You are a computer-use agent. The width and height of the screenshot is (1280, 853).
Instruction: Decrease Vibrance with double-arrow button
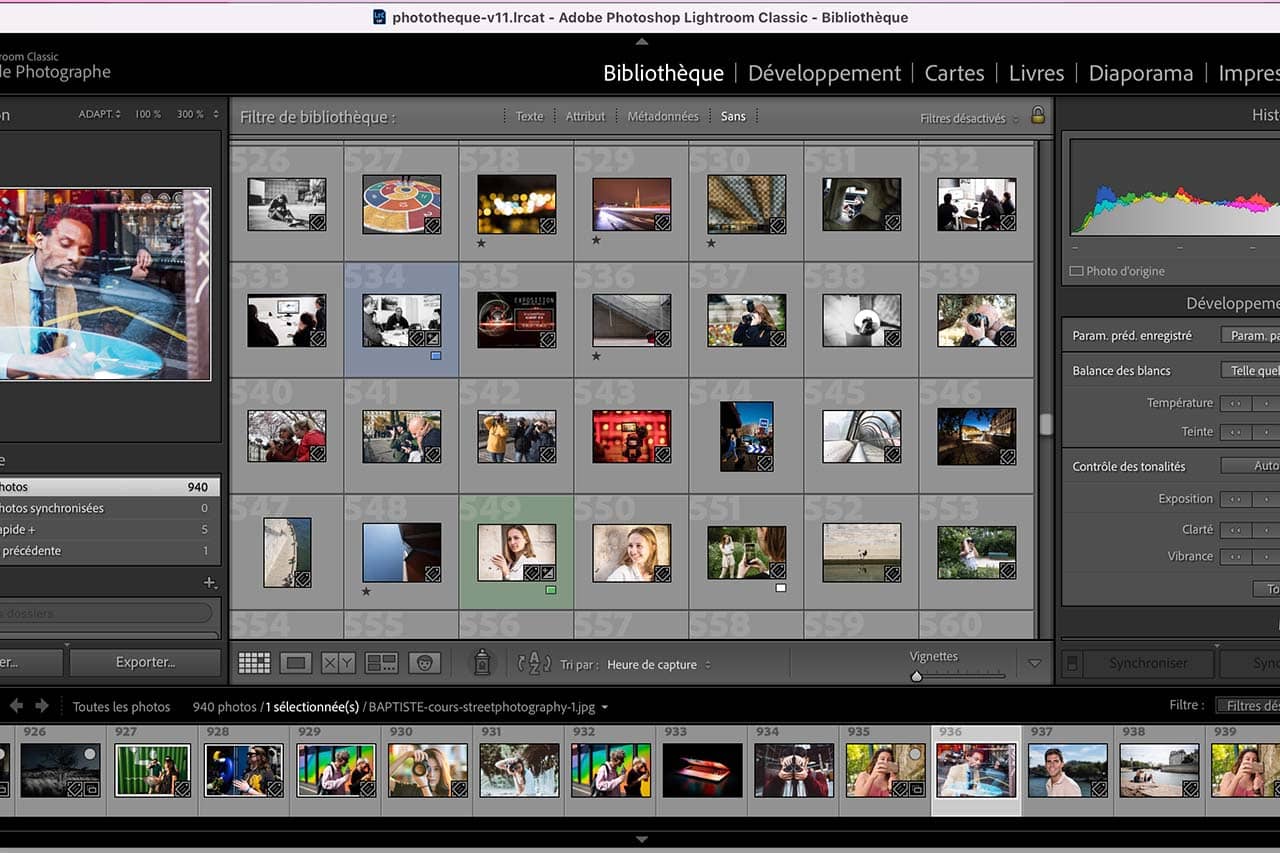click(1238, 557)
